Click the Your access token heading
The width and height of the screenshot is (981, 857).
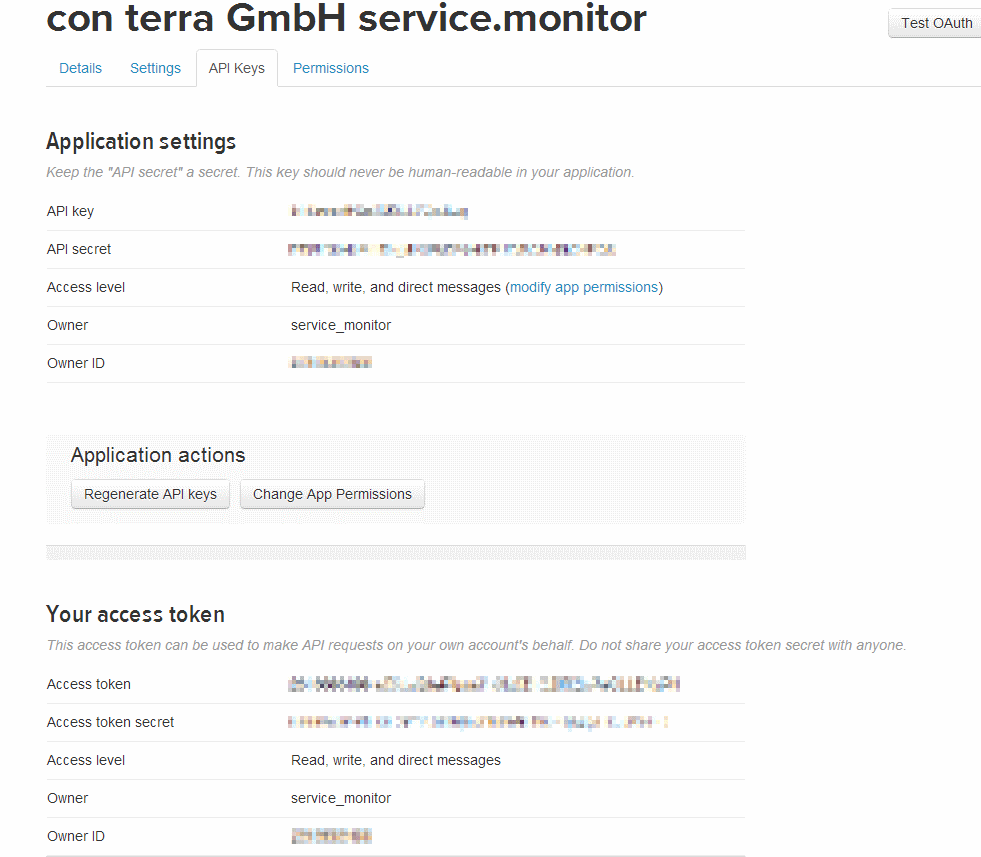[x=135, y=614]
